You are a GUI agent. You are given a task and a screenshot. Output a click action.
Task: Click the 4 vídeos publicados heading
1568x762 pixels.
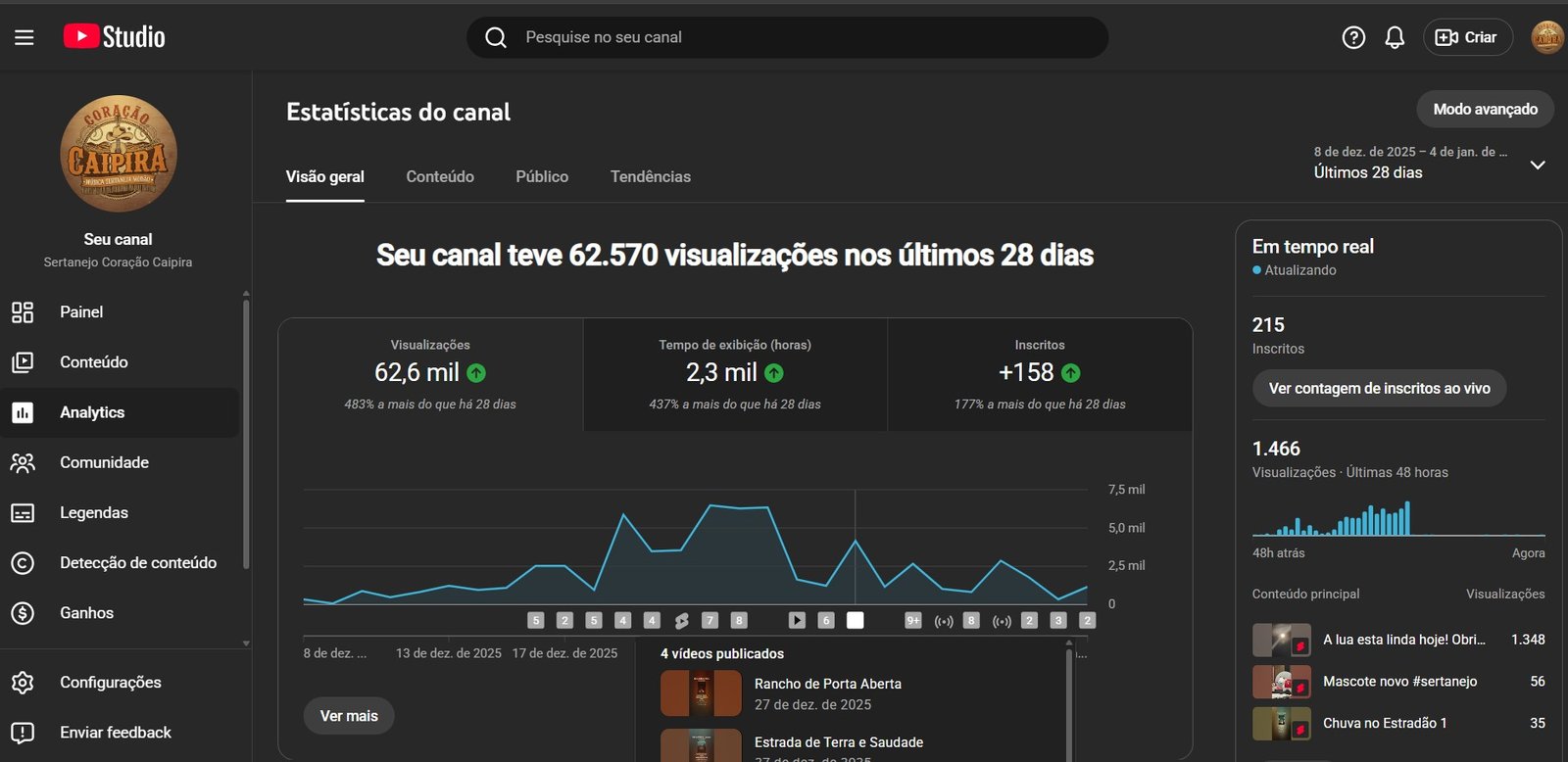tap(722, 653)
